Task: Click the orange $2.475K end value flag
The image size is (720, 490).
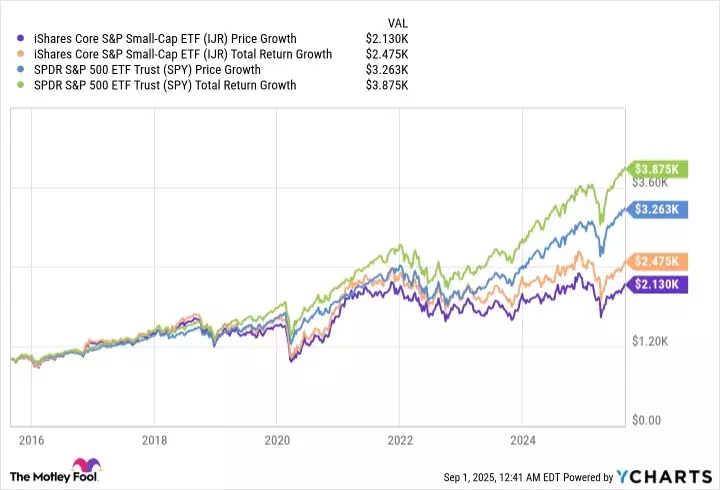Action: (x=658, y=261)
